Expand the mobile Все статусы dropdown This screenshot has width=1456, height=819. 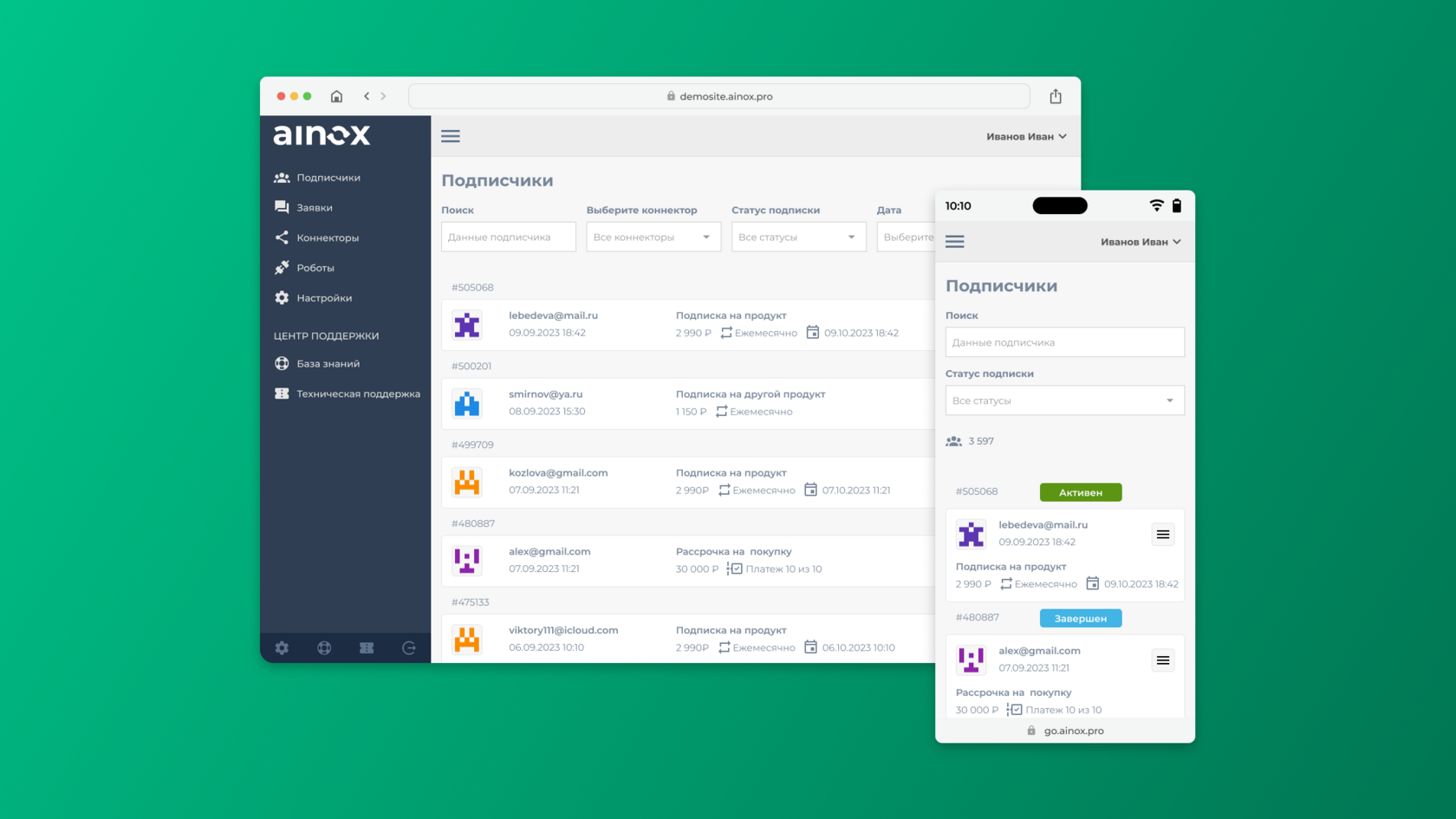(1064, 400)
